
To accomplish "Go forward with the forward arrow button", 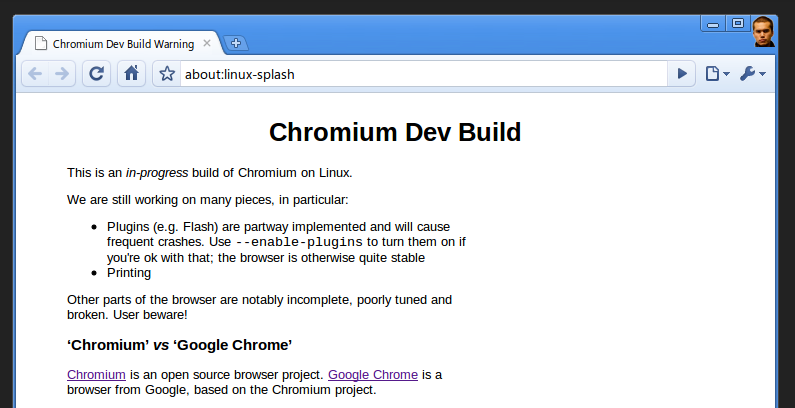I will [62, 74].
